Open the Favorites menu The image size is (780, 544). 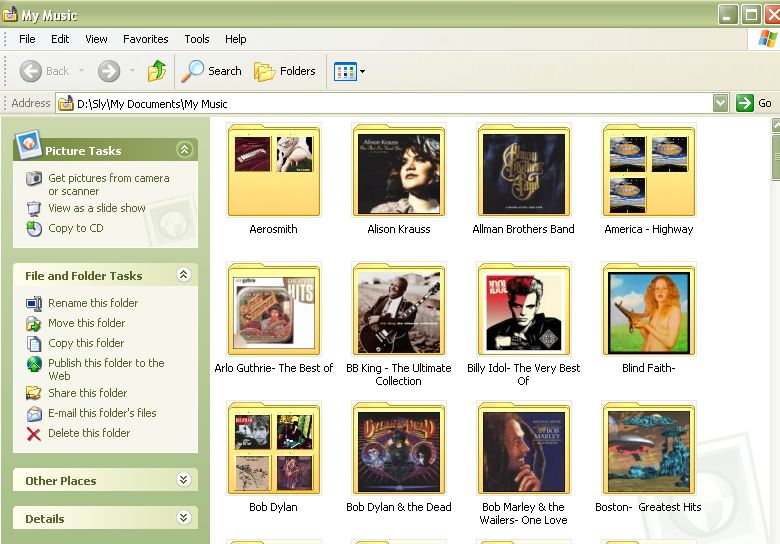pyautogui.click(x=145, y=39)
